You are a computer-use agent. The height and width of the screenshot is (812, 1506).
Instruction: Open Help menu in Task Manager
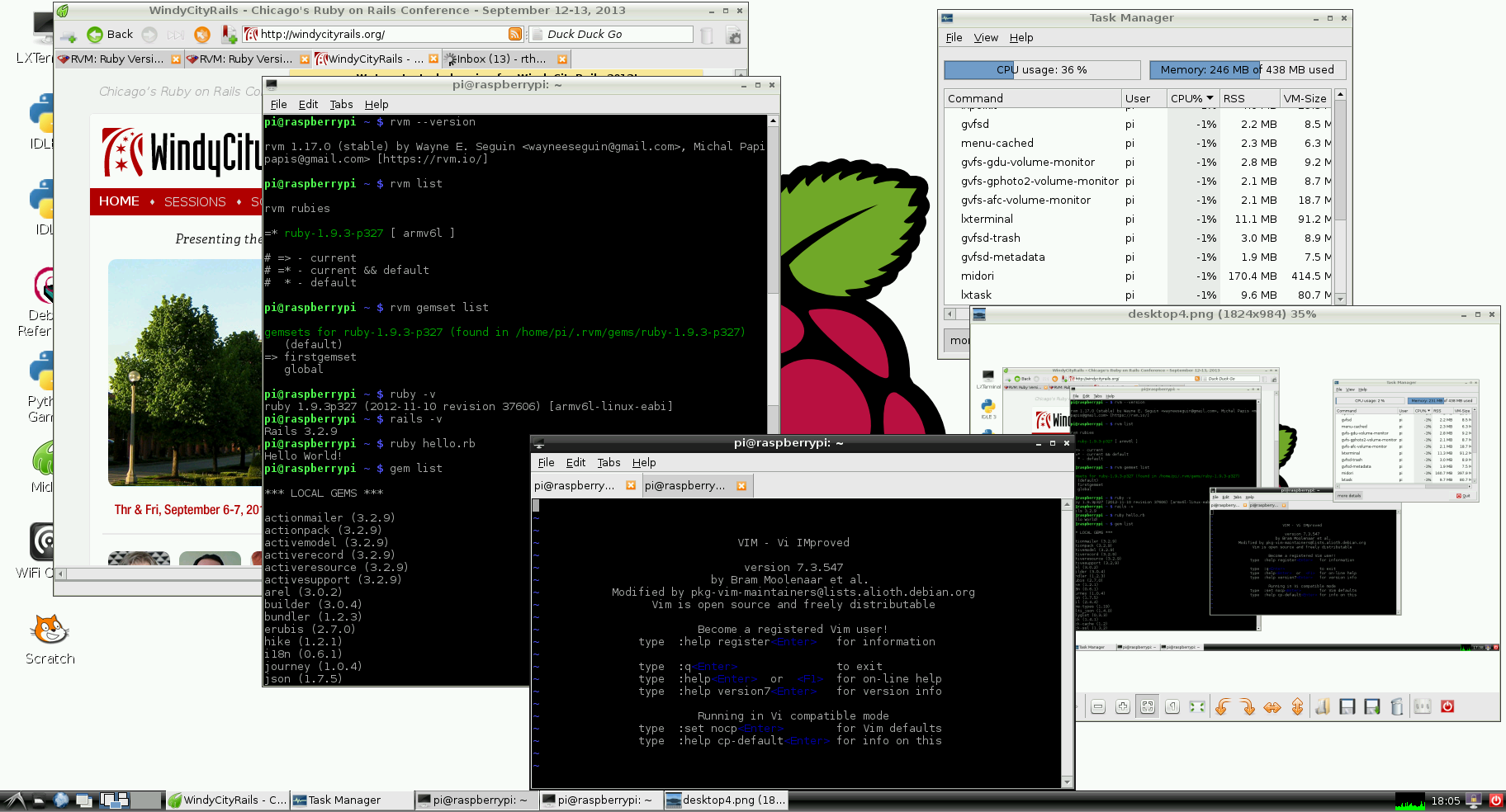pos(1021,38)
